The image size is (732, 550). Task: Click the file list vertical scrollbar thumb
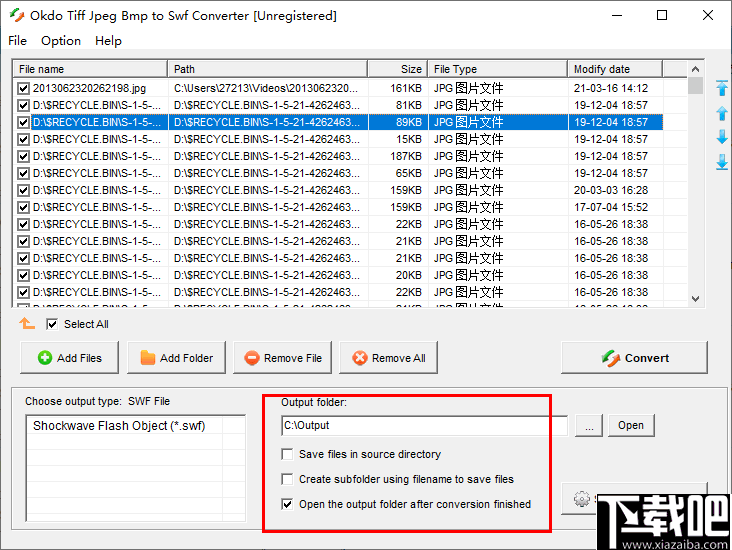click(x=695, y=86)
